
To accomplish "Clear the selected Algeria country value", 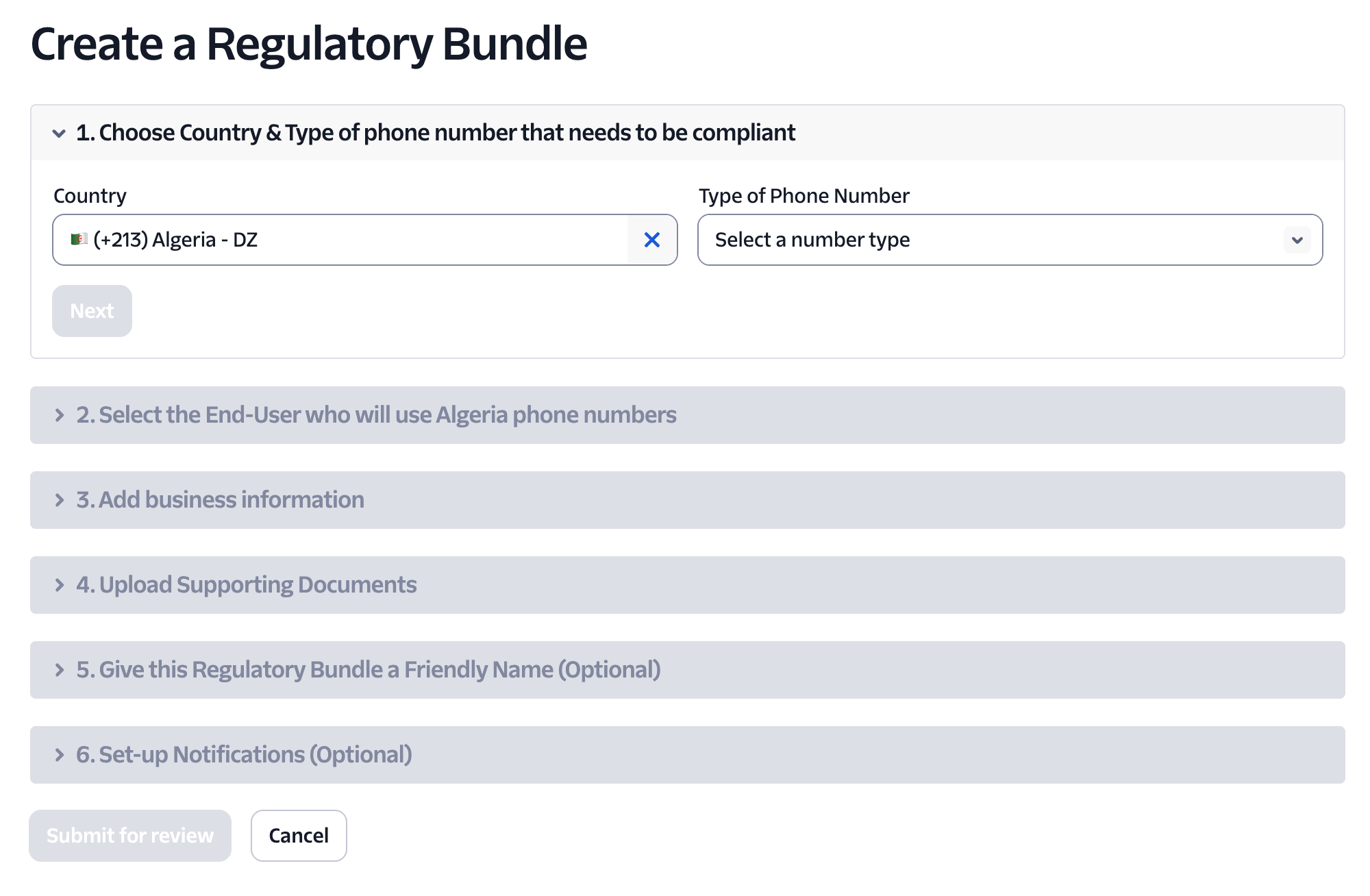I will (x=651, y=240).
